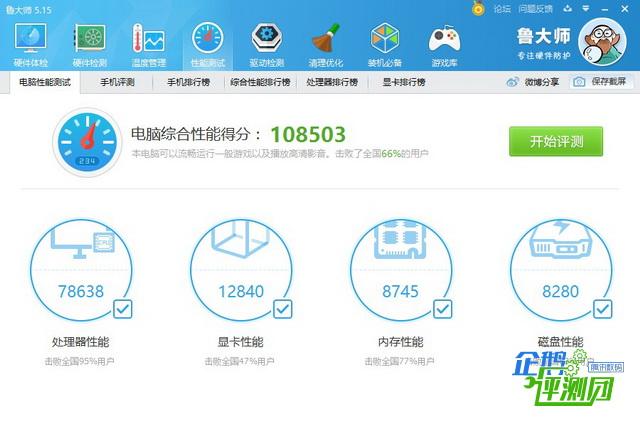Viewport: 640px width, 427px height.
Task: Click the overall performance gauge icon
Action: coord(87,142)
